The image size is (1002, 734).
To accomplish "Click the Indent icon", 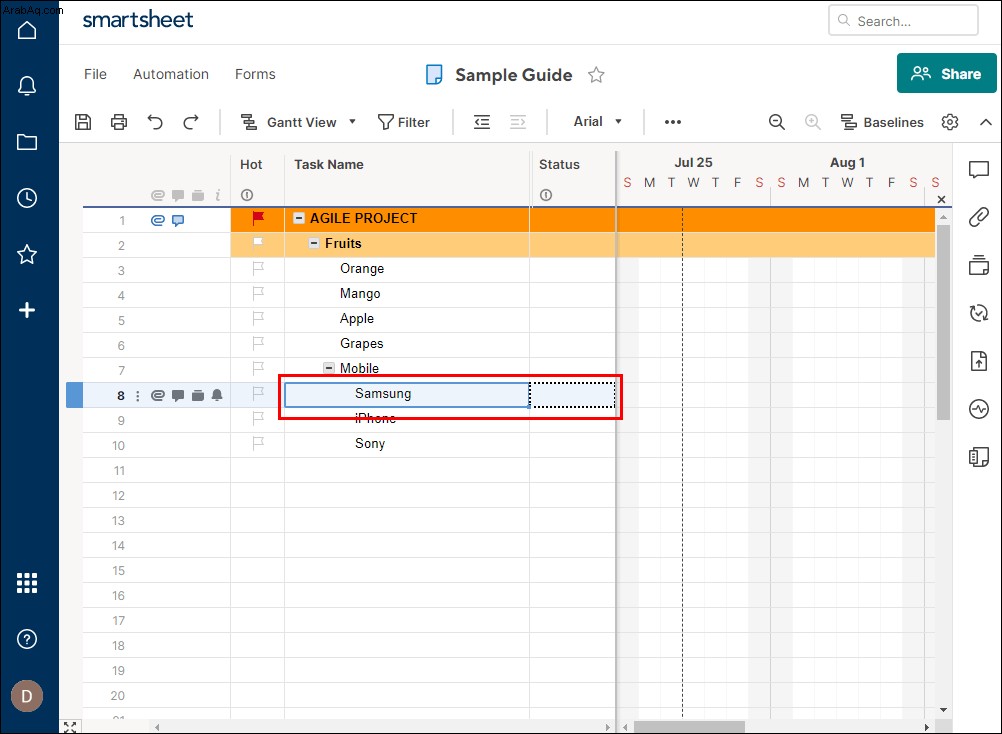I will click(518, 122).
